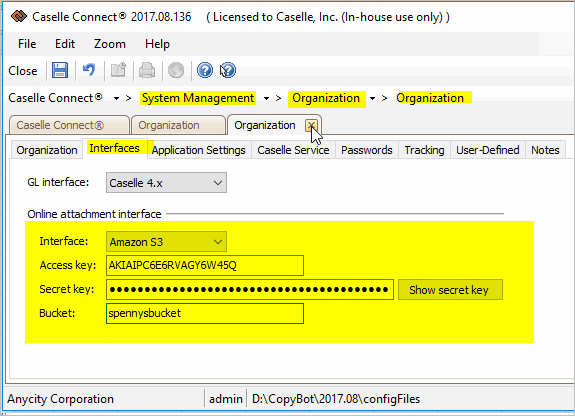Close the active Organization window tab
Screen dimensions: 575x416
[311, 126]
